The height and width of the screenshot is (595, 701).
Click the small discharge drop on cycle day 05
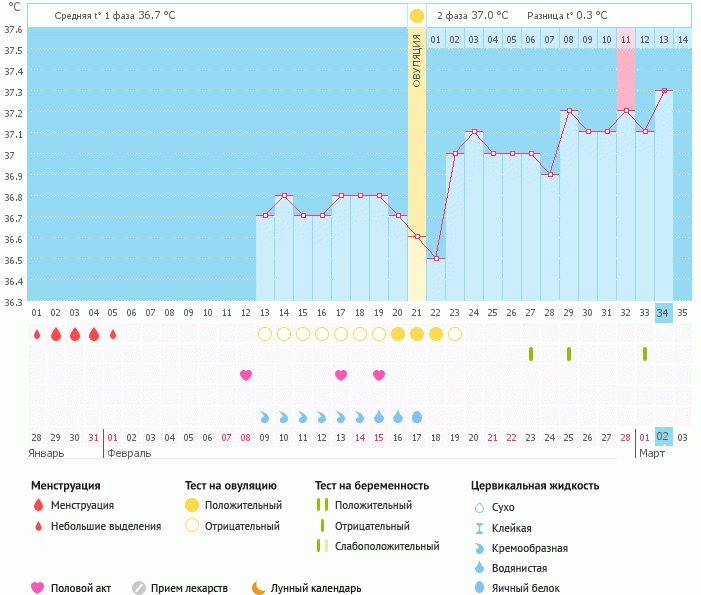click(x=113, y=334)
